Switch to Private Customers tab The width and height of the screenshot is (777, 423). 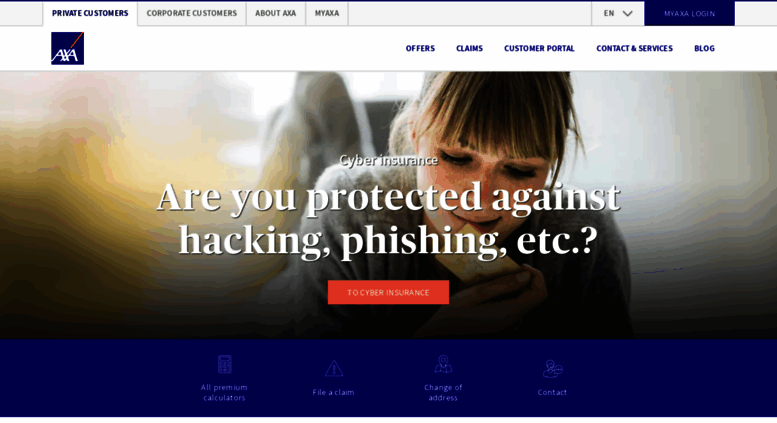(90, 13)
